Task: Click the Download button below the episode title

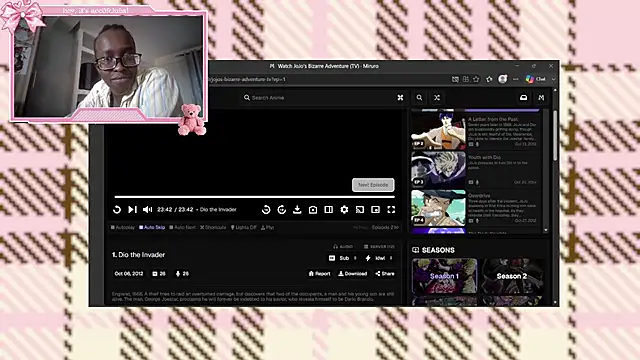Action: 353,274
